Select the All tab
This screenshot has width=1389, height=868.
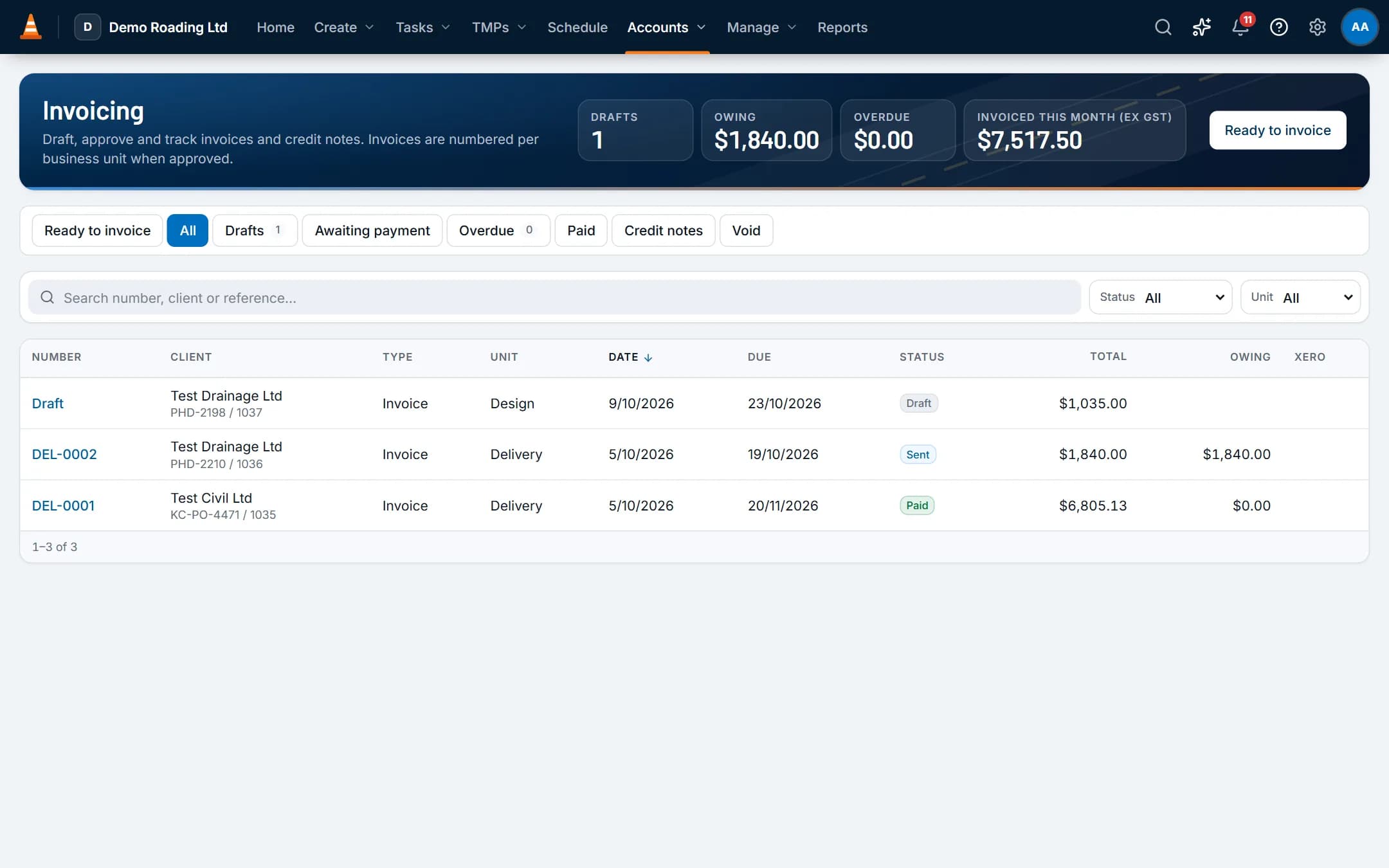tap(187, 230)
